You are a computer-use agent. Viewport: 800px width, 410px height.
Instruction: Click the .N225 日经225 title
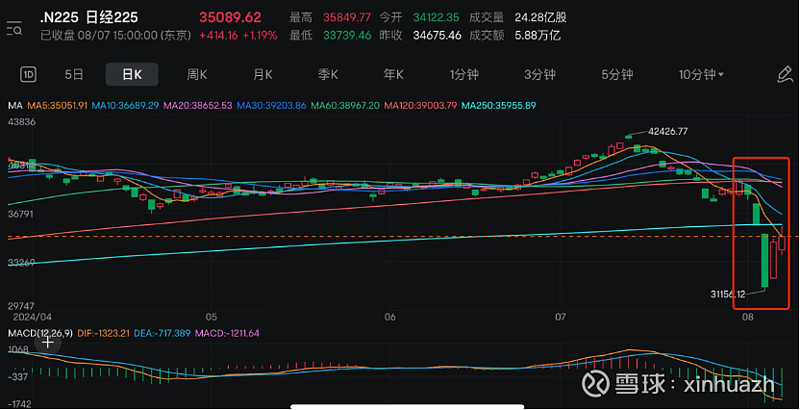89,18
